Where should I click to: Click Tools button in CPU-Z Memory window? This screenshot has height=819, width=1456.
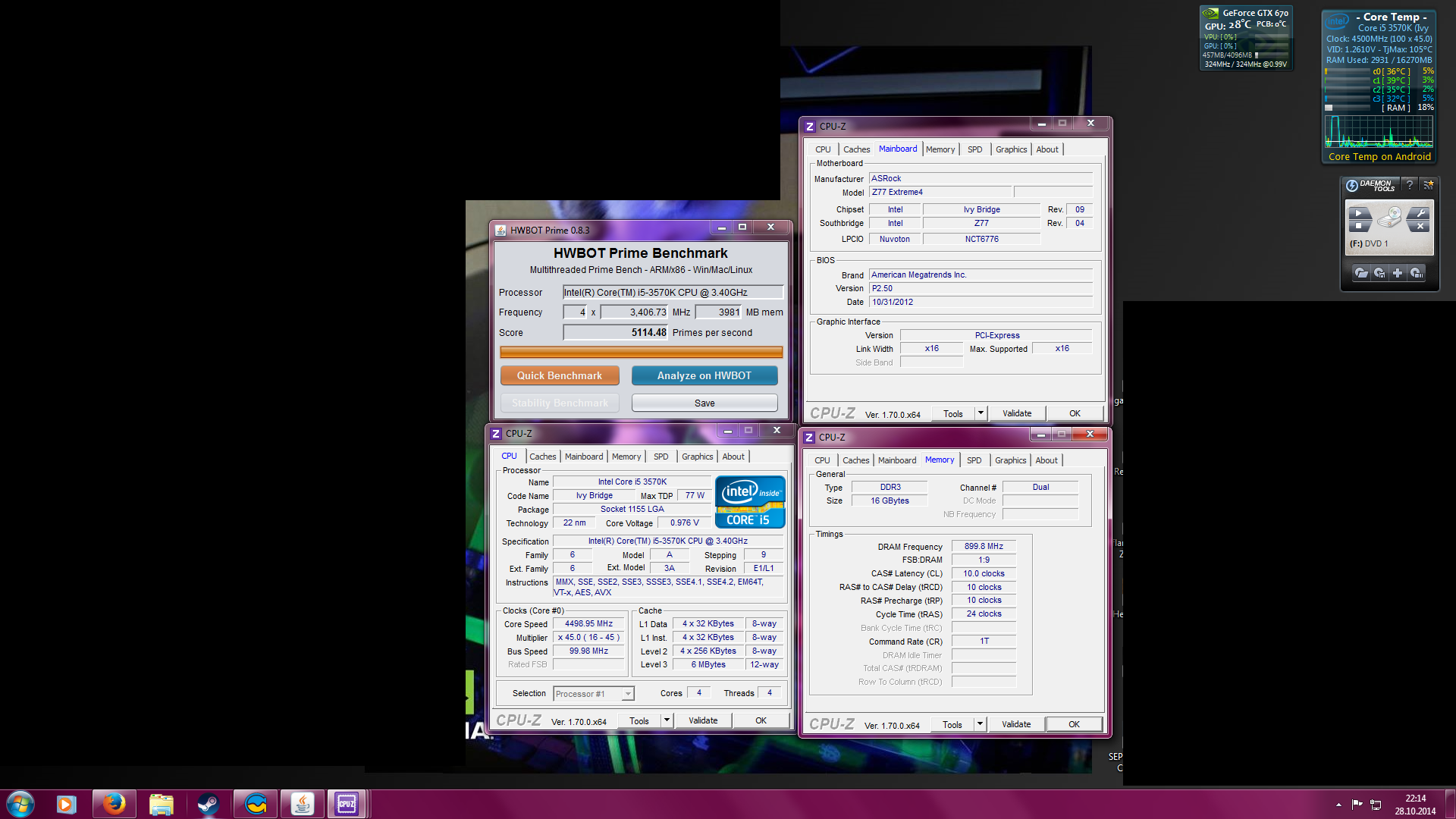click(952, 724)
